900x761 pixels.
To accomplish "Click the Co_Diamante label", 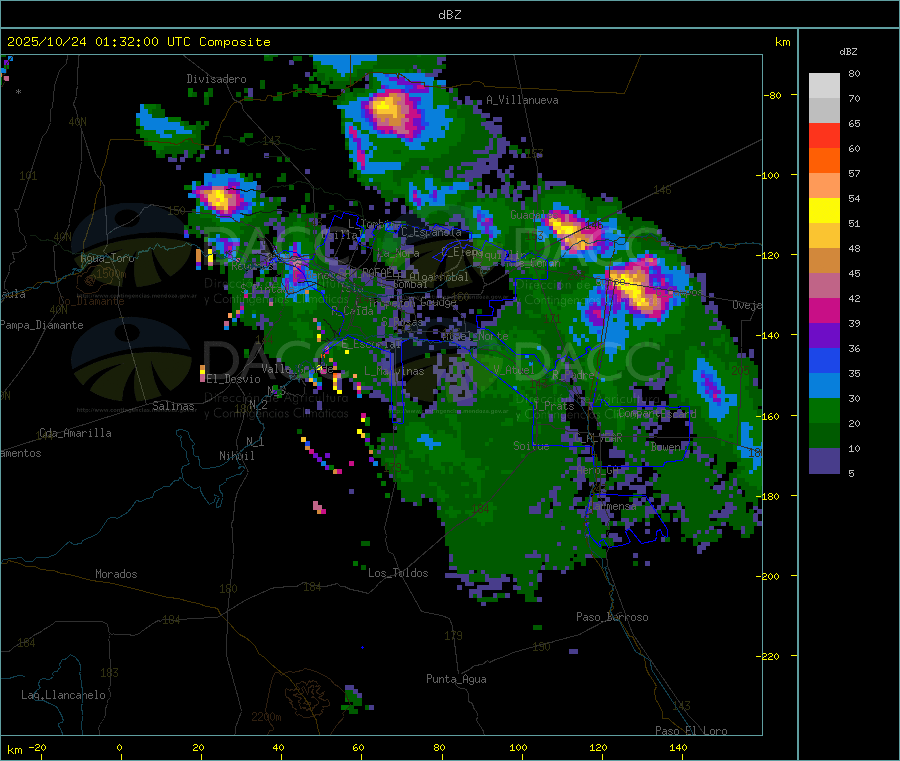I will [91, 301].
